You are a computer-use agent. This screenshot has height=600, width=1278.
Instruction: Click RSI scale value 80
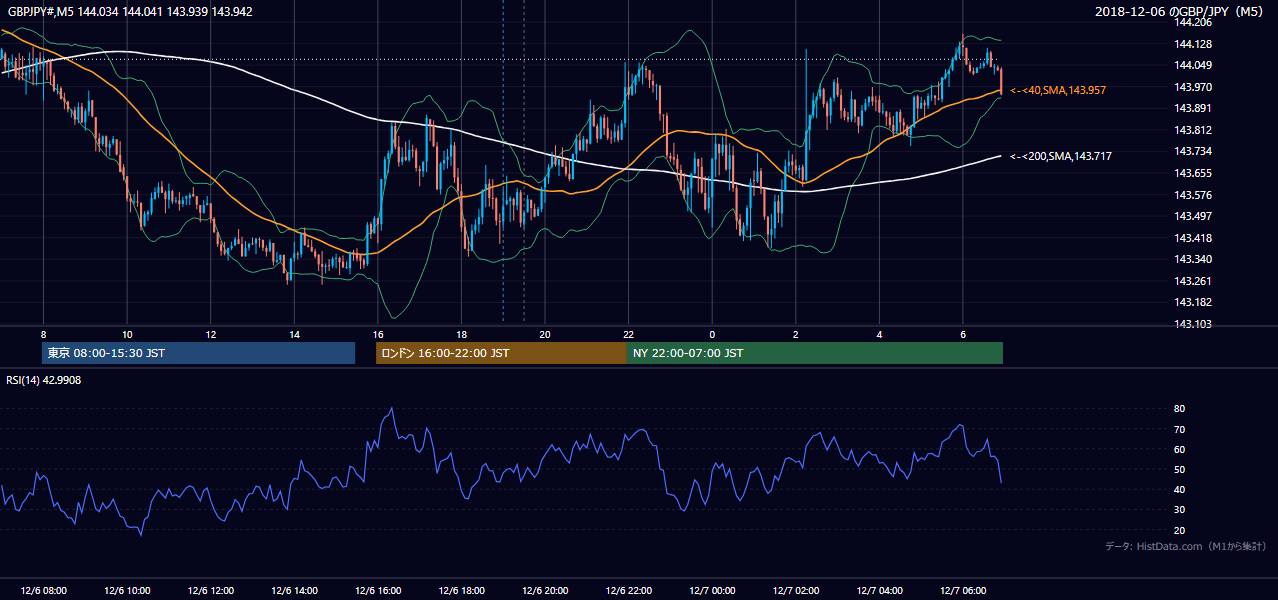[1180, 409]
